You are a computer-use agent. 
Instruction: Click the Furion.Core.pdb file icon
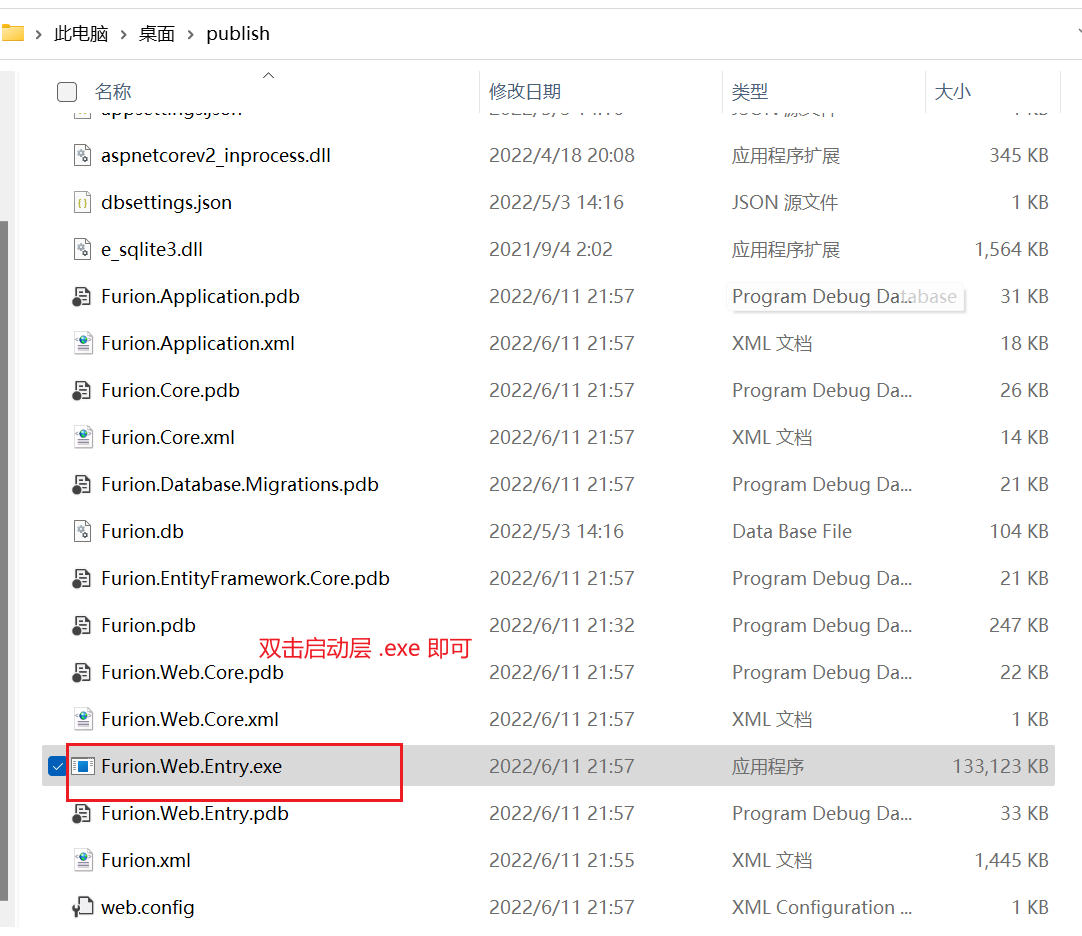(x=83, y=391)
